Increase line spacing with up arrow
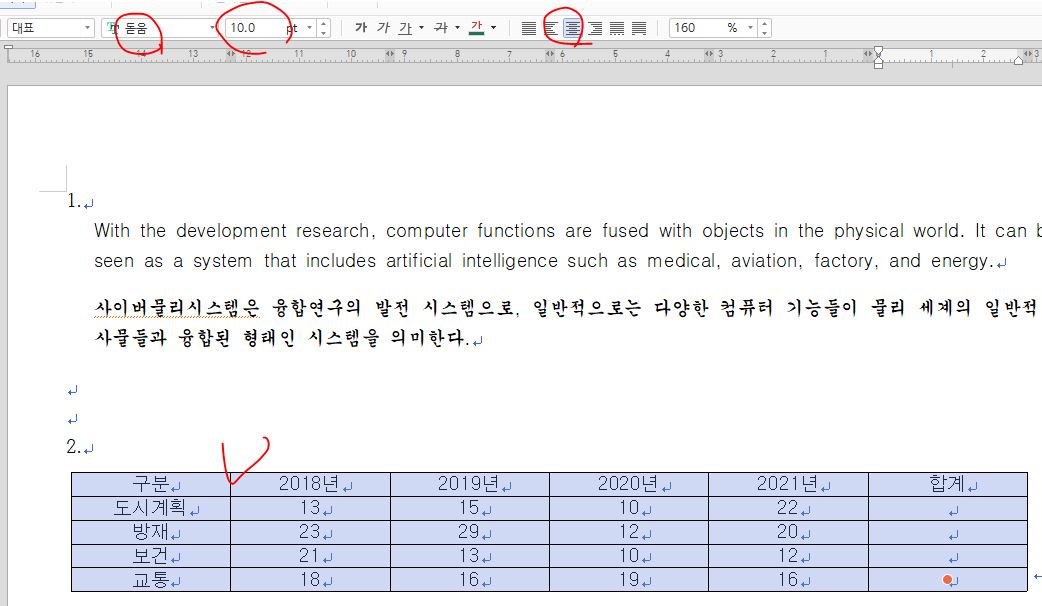 [764, 24]
